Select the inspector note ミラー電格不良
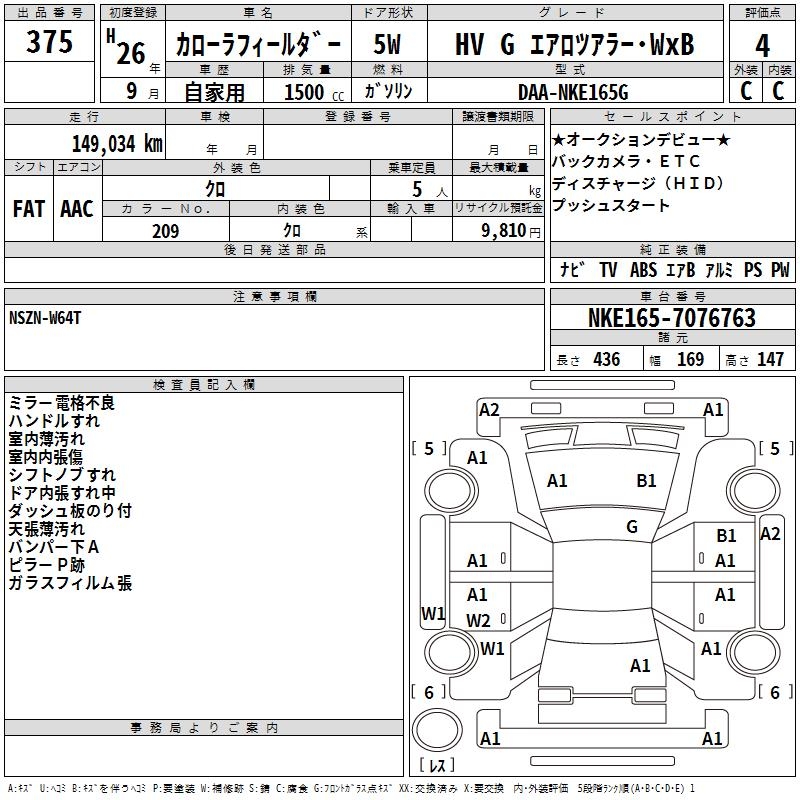 click(62, 403)
